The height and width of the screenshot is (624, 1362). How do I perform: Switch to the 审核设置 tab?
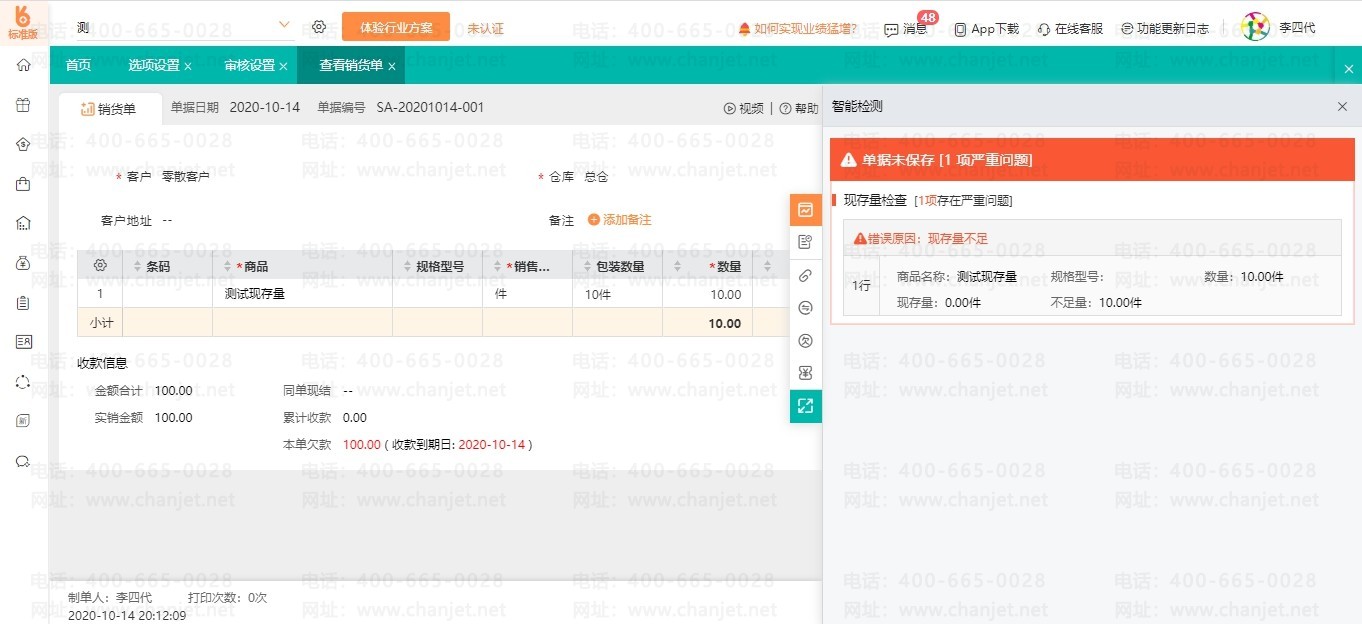coord(249,66)
